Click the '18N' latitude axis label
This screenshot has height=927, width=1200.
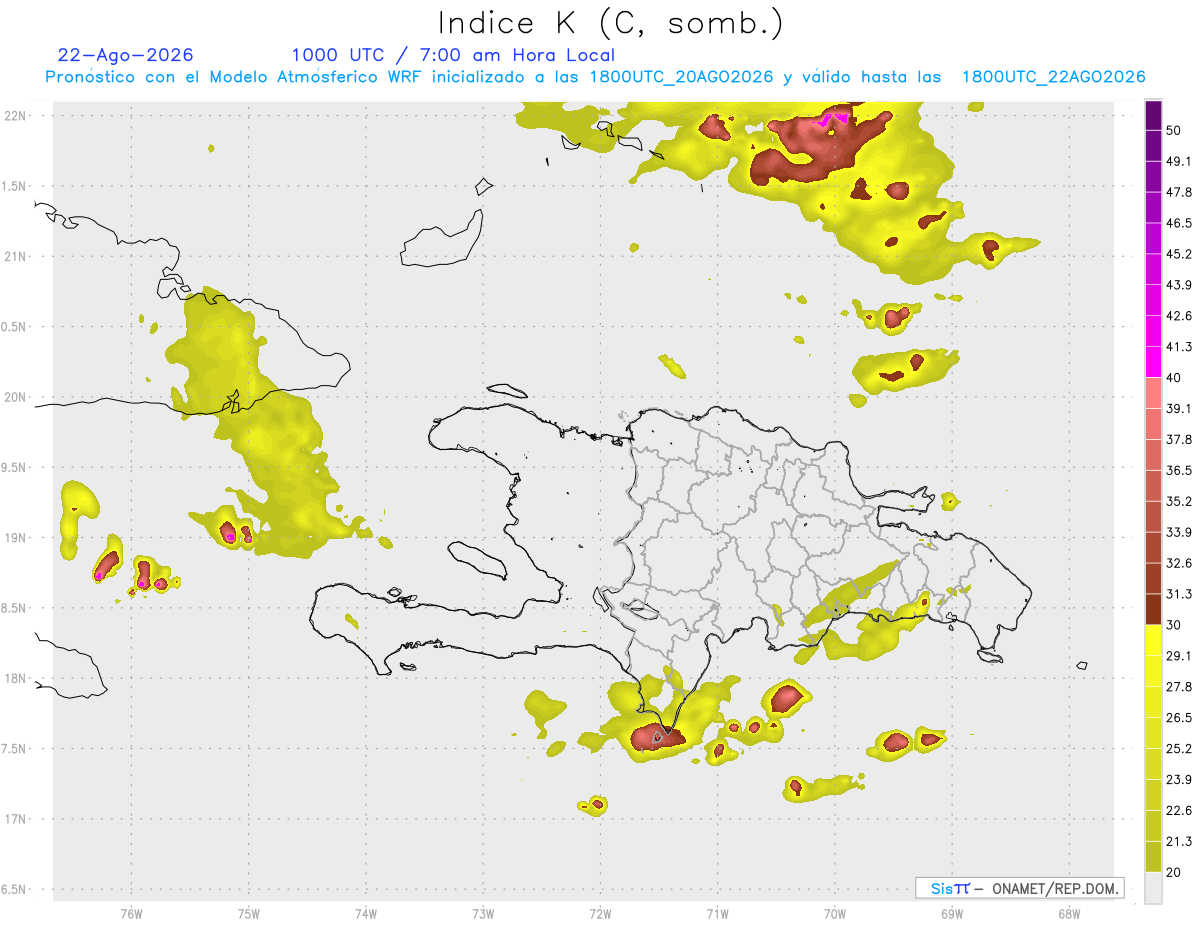point(15,679)
